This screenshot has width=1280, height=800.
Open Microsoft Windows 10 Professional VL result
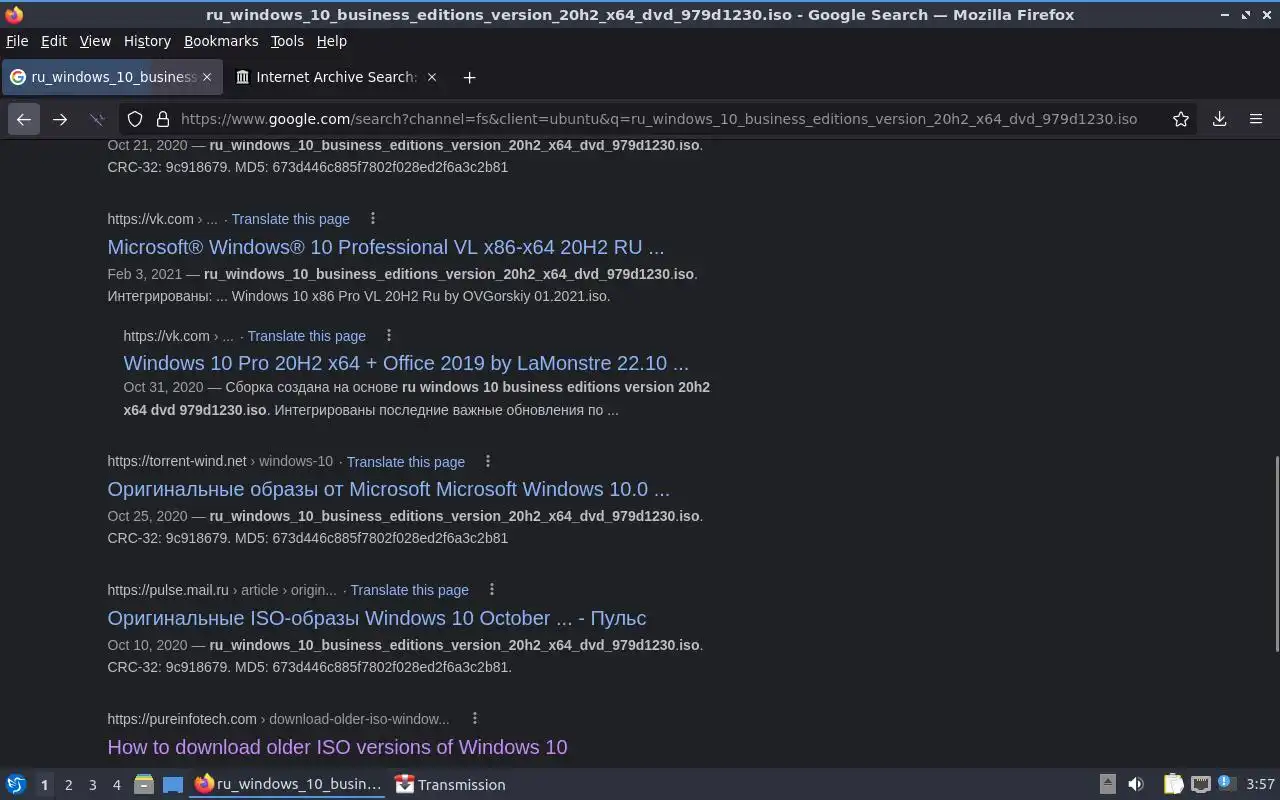pyautogui.click(x=386, y=247)
